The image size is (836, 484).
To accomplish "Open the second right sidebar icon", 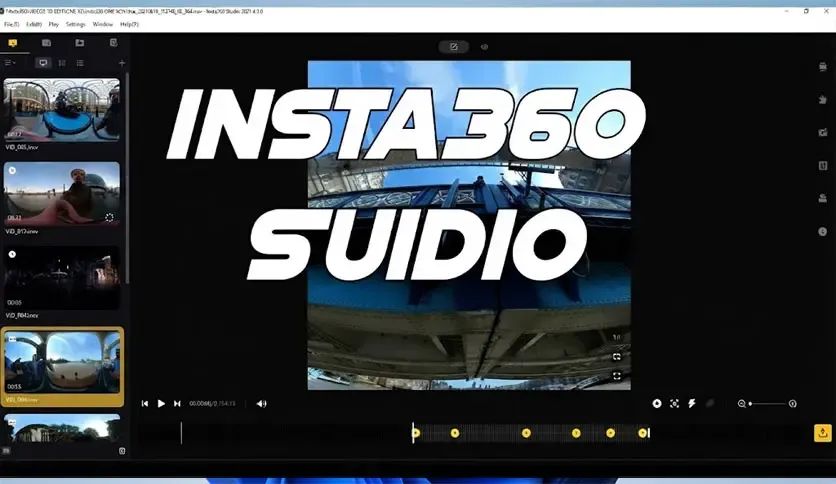I will click(x=823, y=100).
